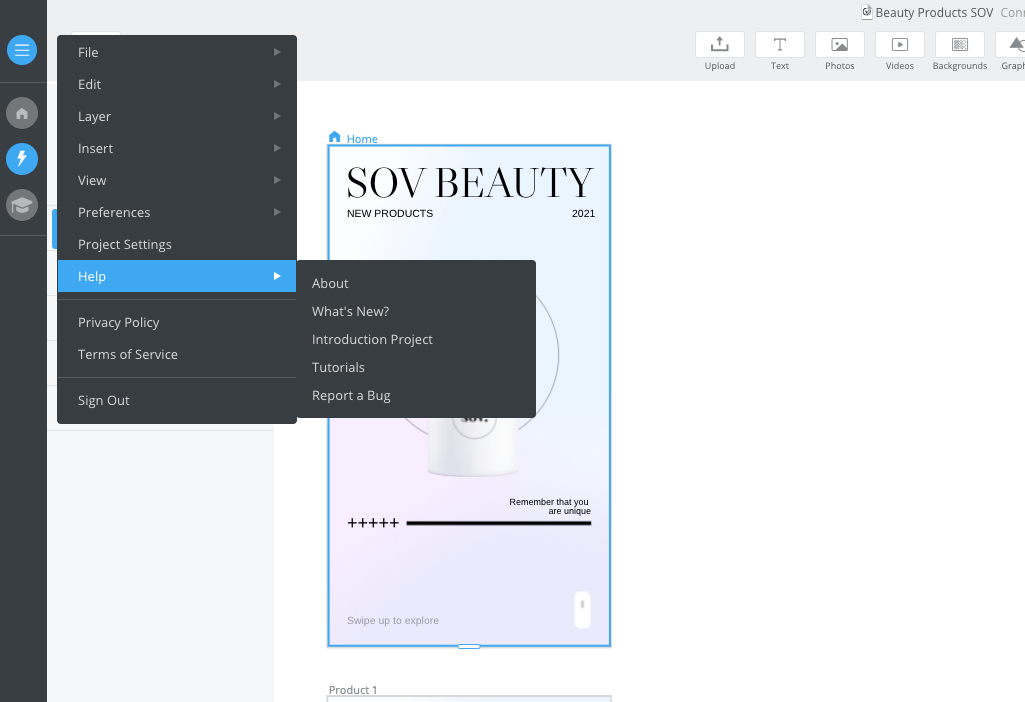Click Sign Out
This screenshot has height=702, width=1025.
[177, 401]
